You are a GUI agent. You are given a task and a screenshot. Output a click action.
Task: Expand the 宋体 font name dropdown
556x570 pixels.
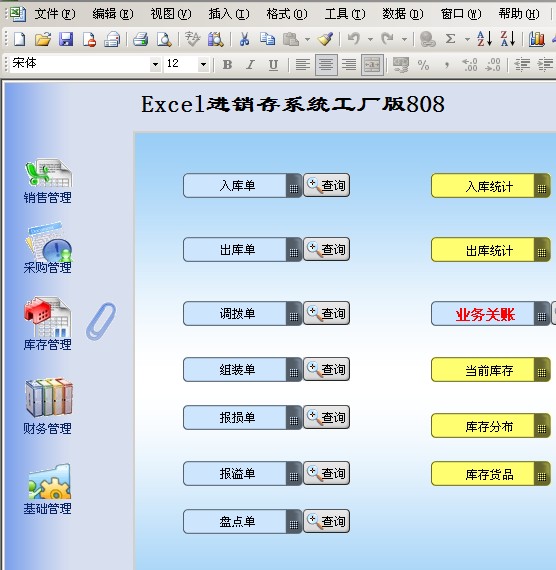pos(155,65)
